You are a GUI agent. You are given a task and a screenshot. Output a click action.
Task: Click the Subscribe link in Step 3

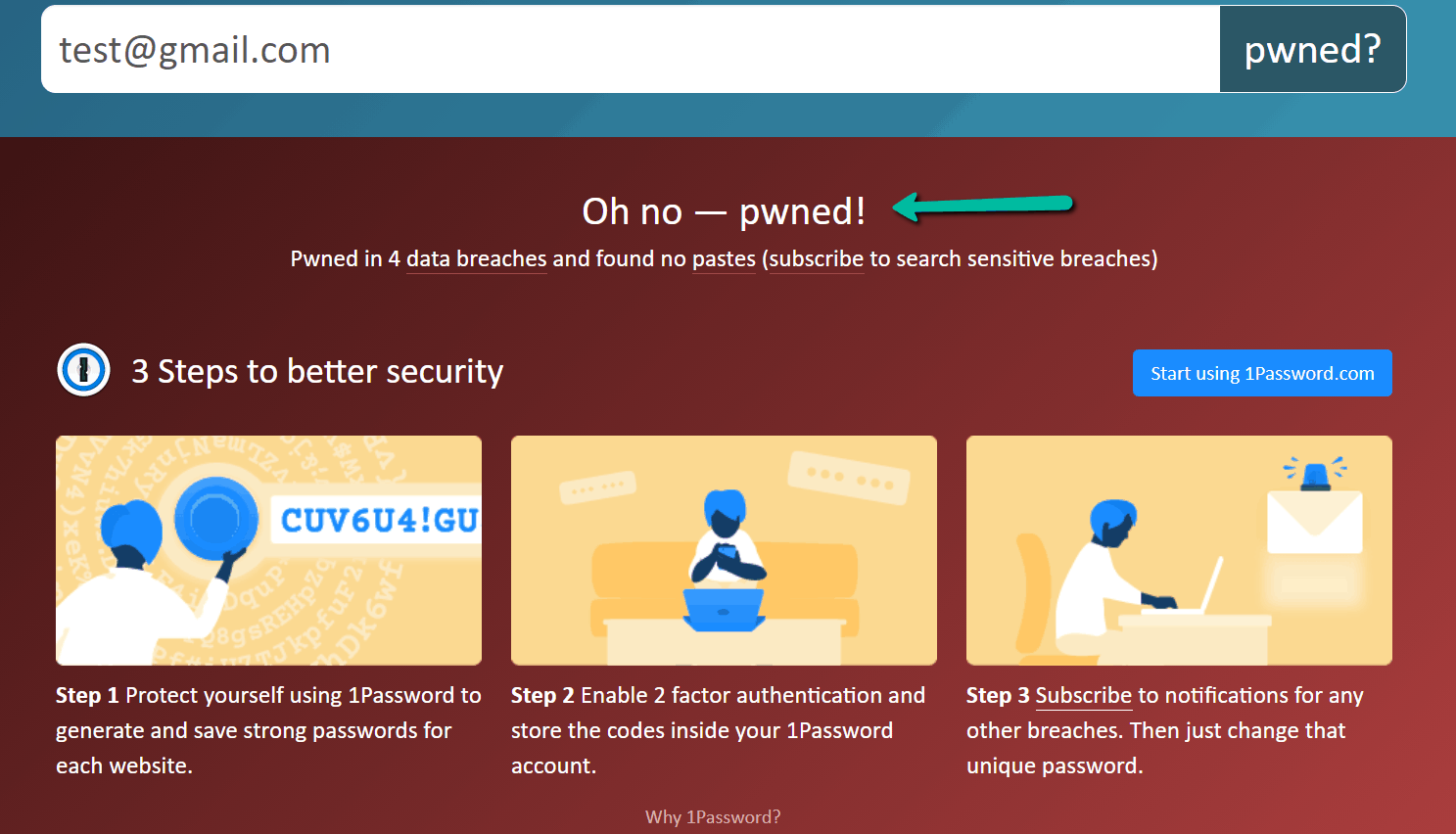pos(1084,695)
